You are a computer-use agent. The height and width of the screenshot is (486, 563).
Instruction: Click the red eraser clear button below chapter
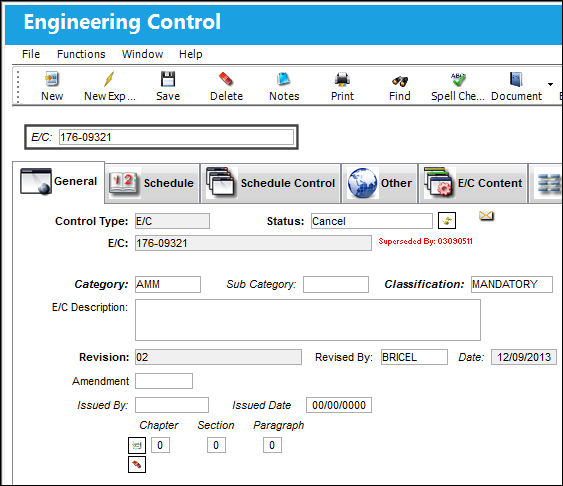[x=137, y=464]
